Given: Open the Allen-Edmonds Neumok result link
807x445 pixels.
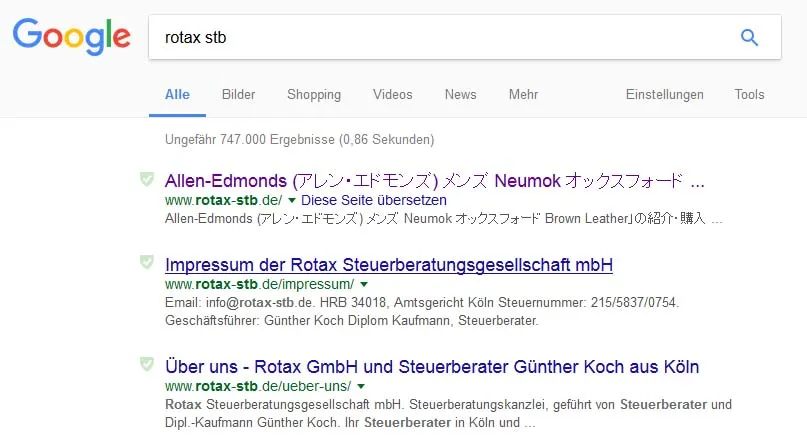Looking at the screenshot, I should coord(434,181).
